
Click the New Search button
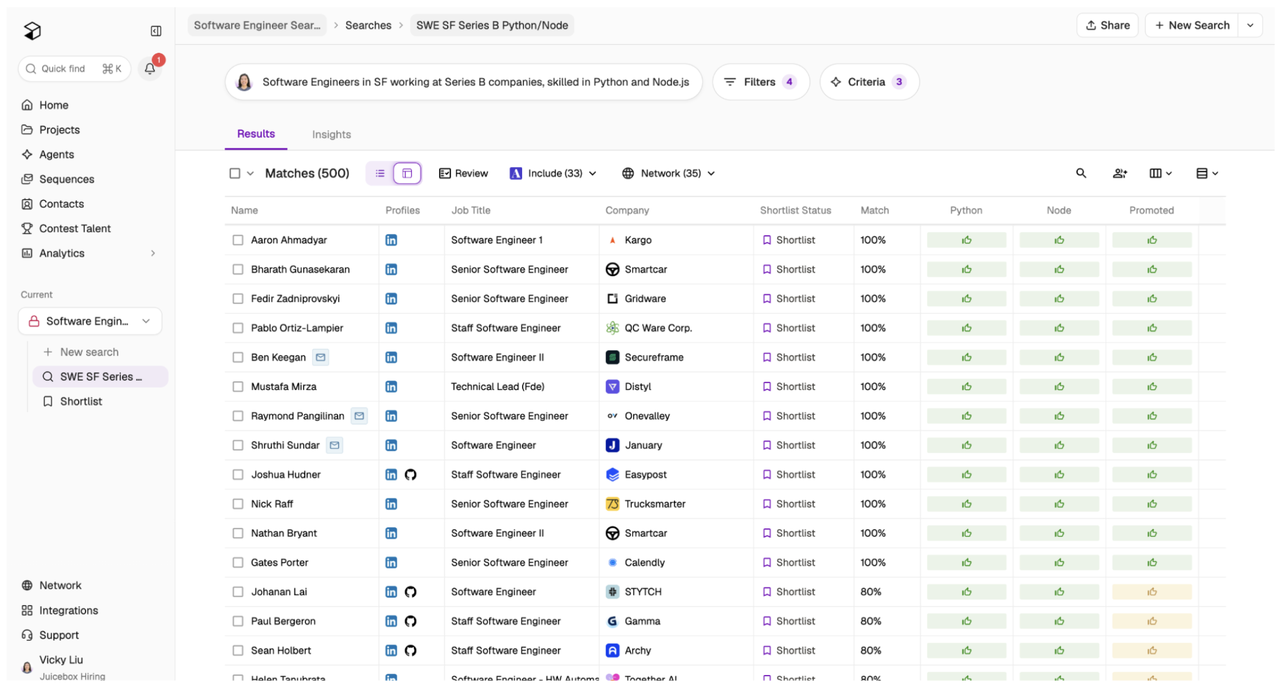click(x=1192, y=25)
